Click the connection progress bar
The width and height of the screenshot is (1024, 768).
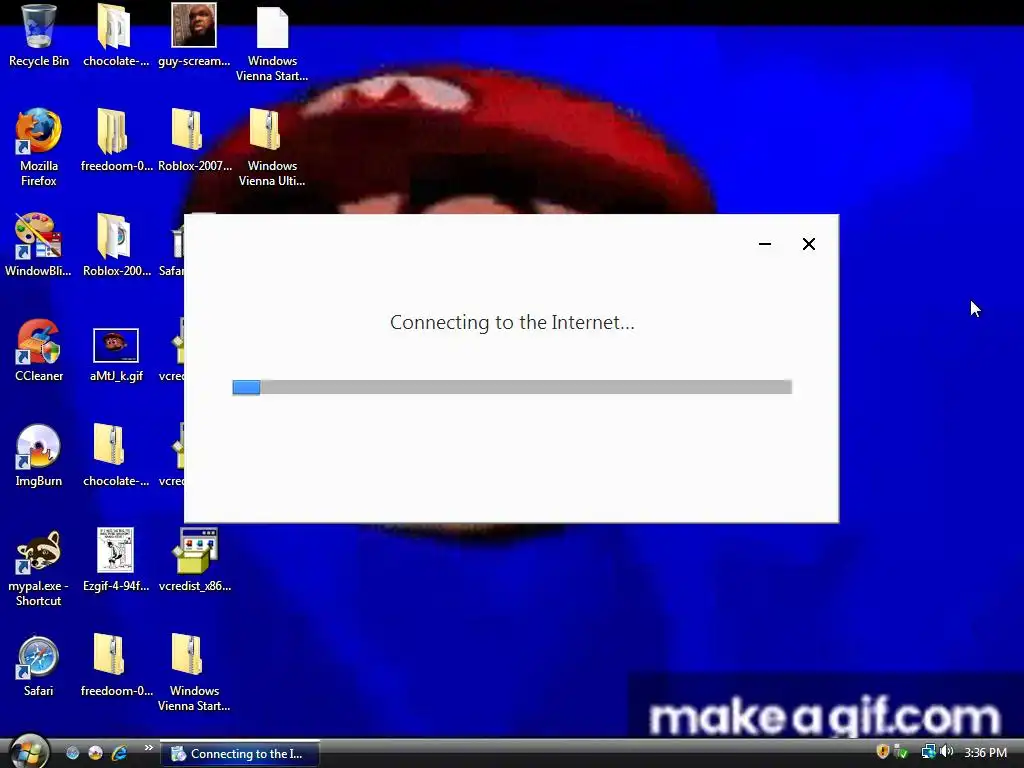coord(512,387)
